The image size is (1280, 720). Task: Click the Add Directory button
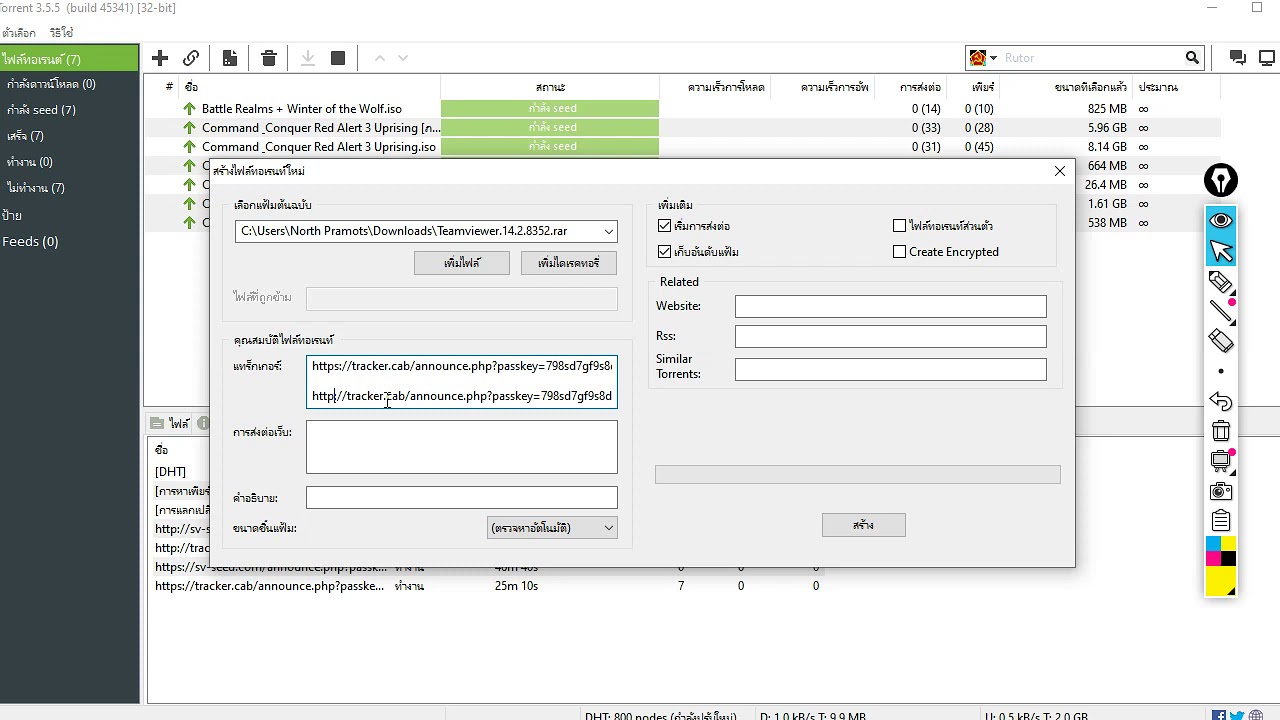[x=569, y=263]
